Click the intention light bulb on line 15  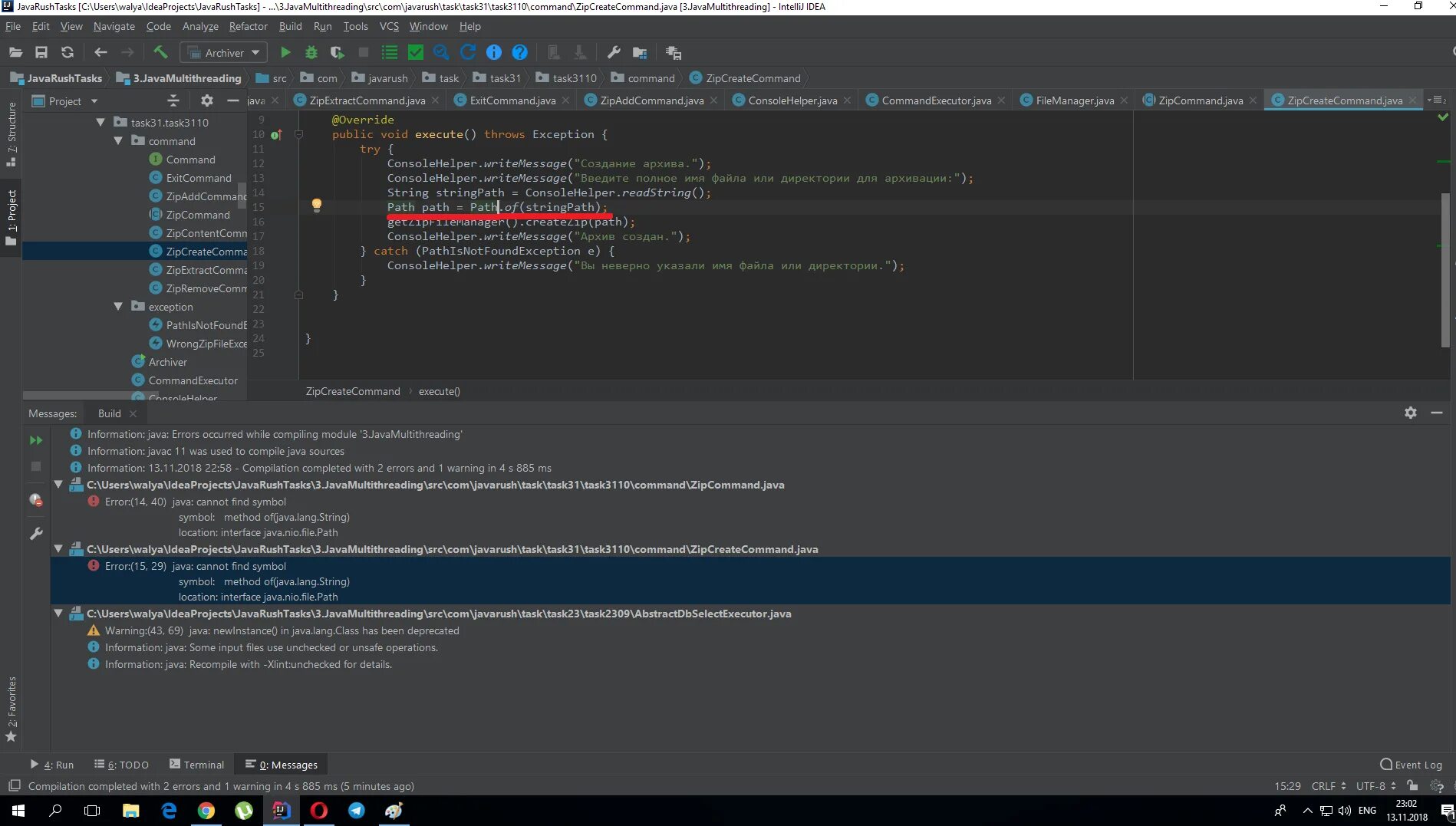(x=316, y=205)
